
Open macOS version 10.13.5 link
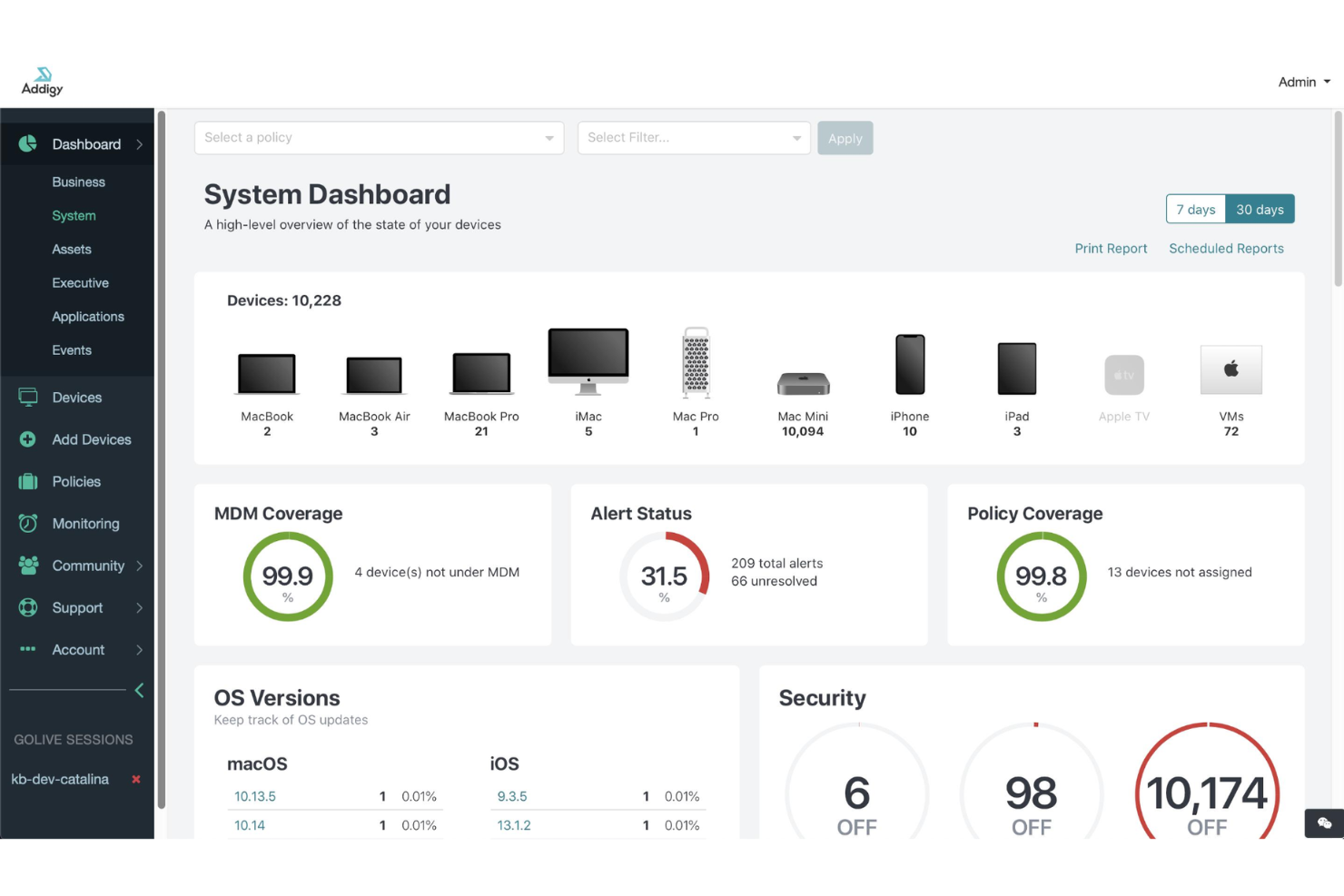[x=255, y=796]
